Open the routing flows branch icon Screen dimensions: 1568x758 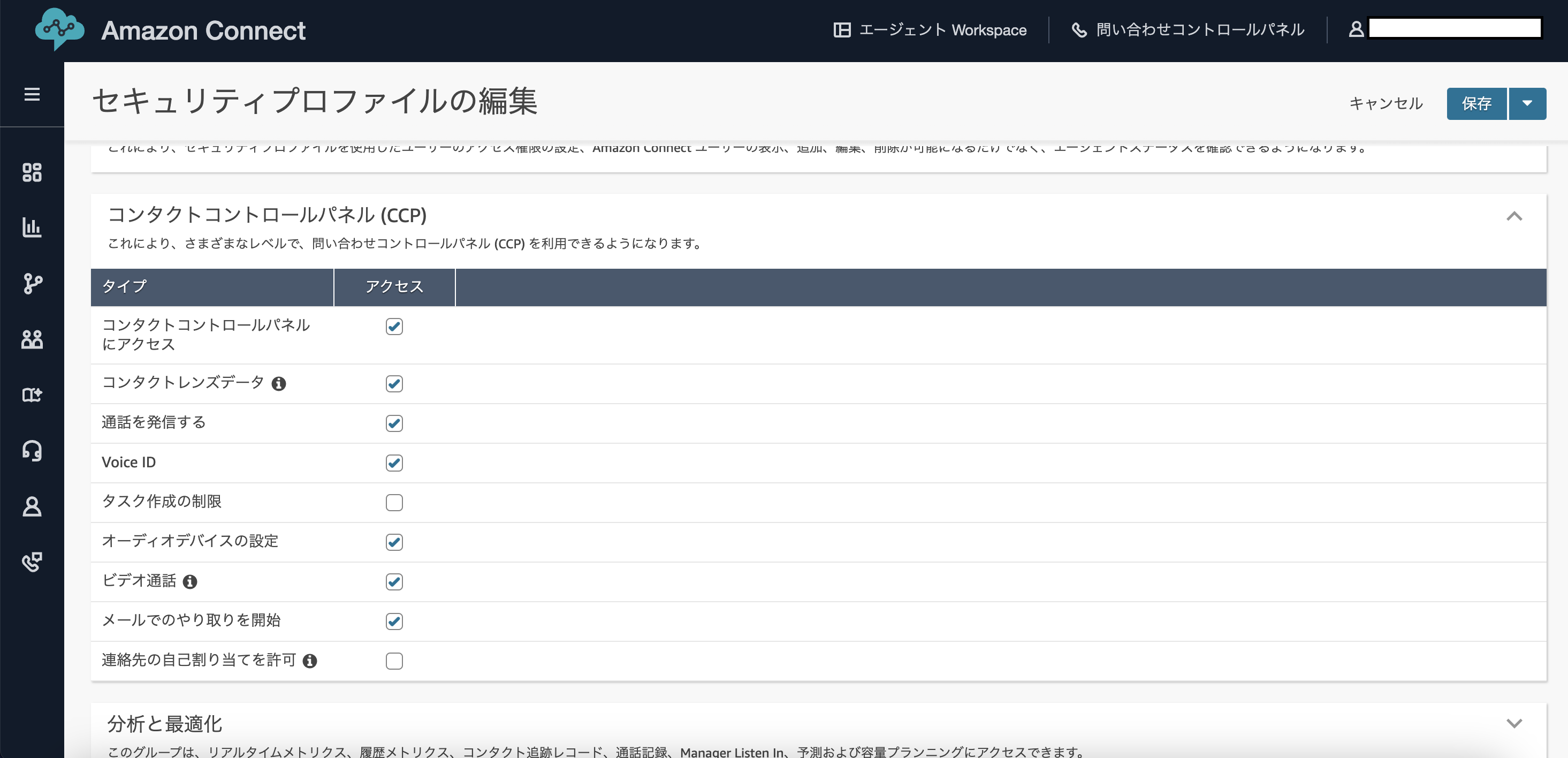[32, 283]
